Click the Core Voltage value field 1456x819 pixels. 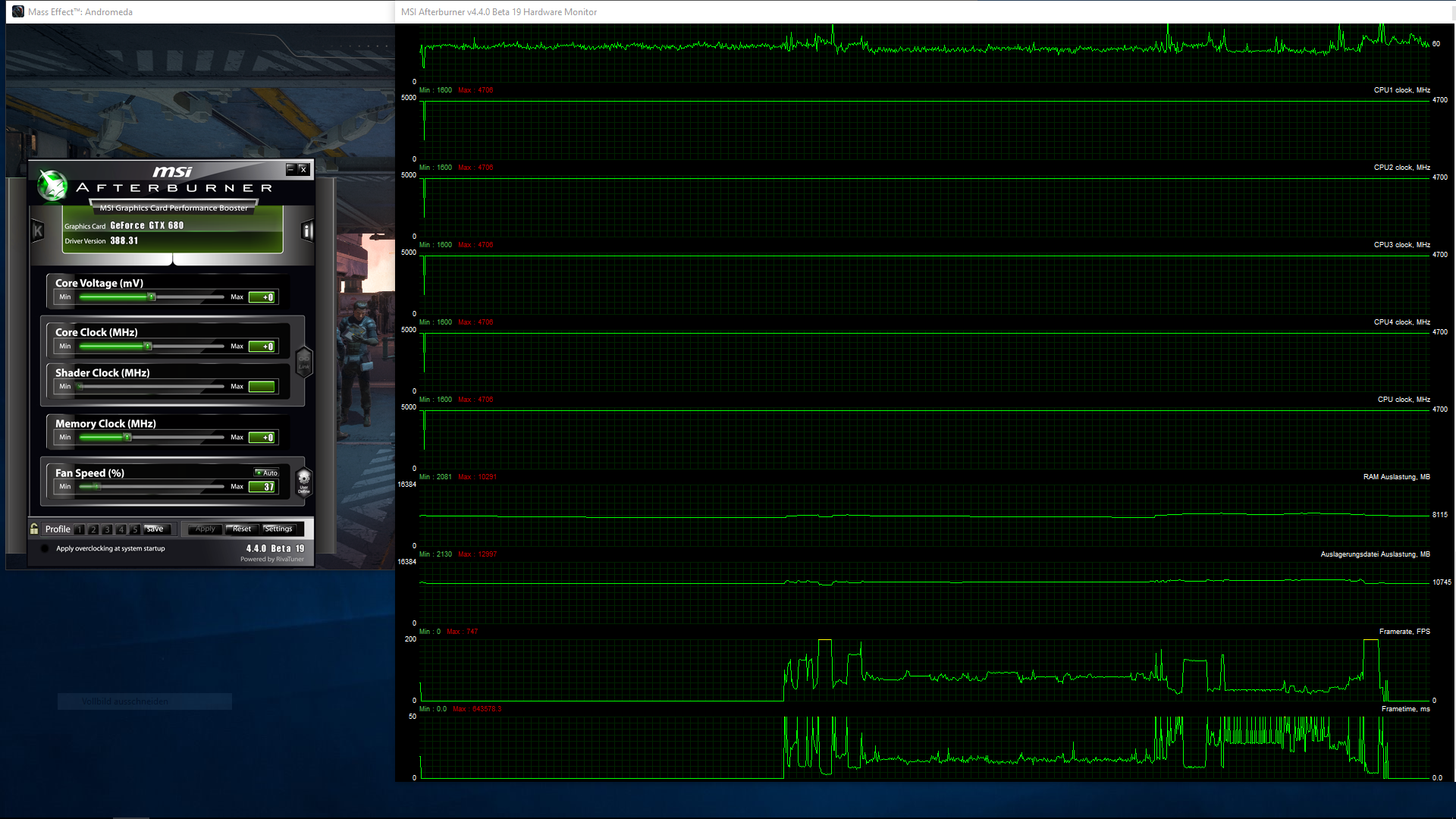point(262,297)
